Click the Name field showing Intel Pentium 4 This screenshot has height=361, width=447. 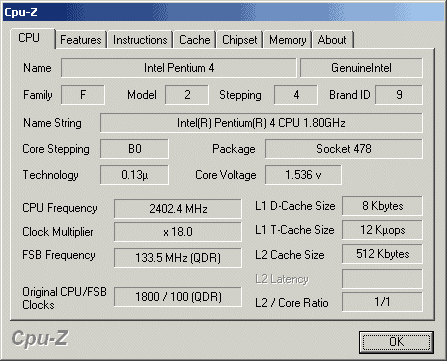click(179, 68)
